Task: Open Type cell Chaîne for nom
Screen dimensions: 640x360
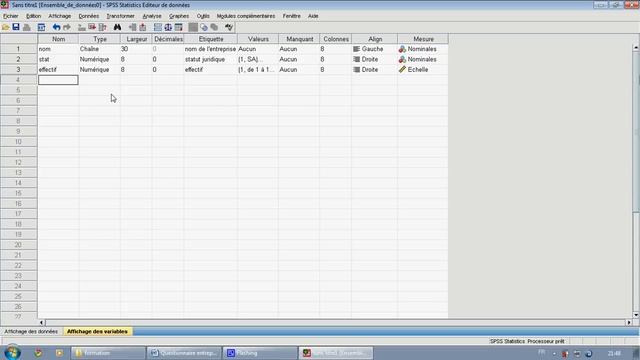Action: point(100,49)
